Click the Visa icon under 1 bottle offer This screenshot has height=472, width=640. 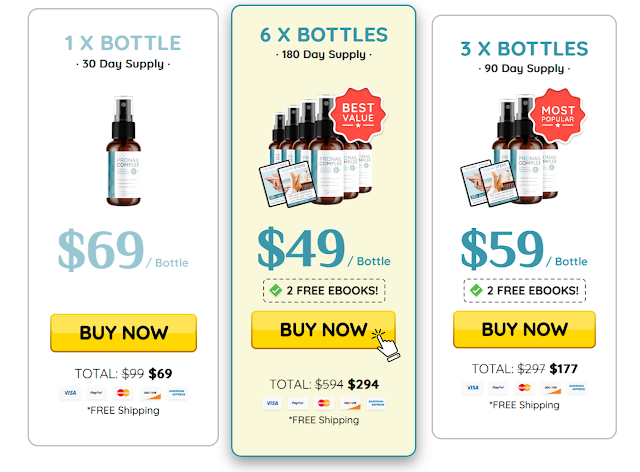(x=70, y=393)
